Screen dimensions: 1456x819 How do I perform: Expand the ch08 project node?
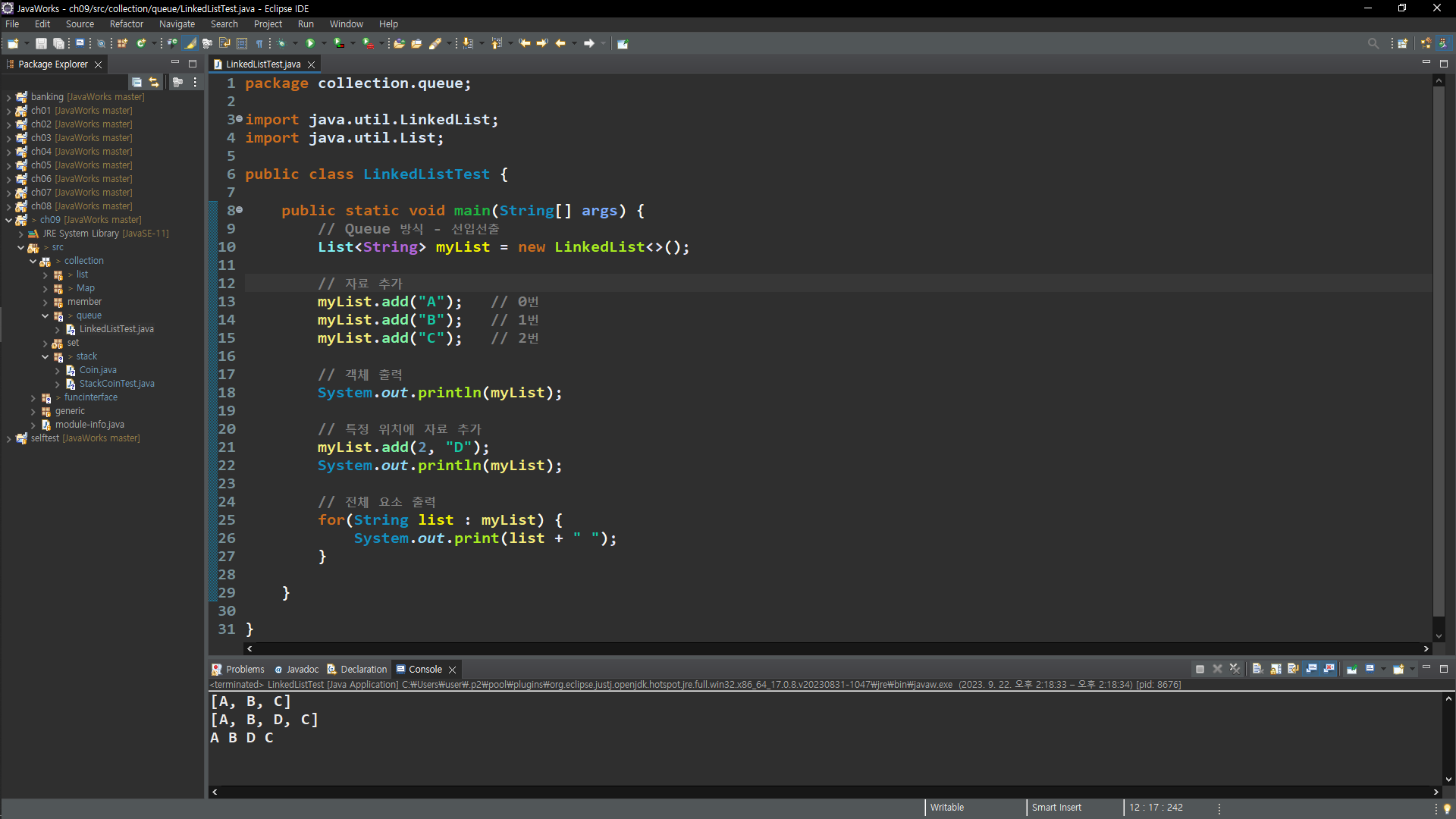coord(8,206)
